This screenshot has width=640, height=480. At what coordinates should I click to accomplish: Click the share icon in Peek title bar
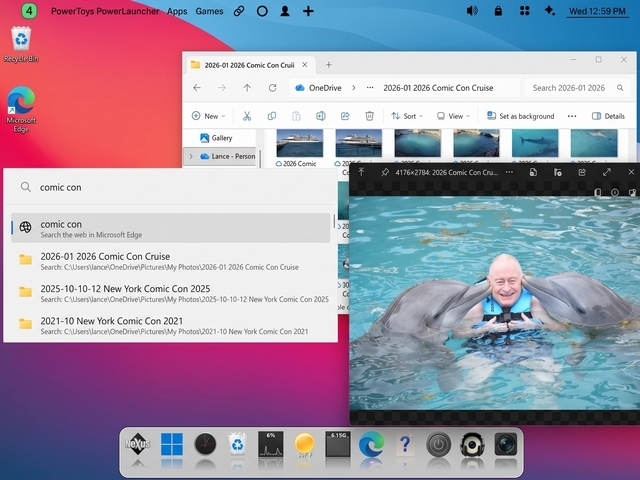pyautogui.click(x=582, y=172)
